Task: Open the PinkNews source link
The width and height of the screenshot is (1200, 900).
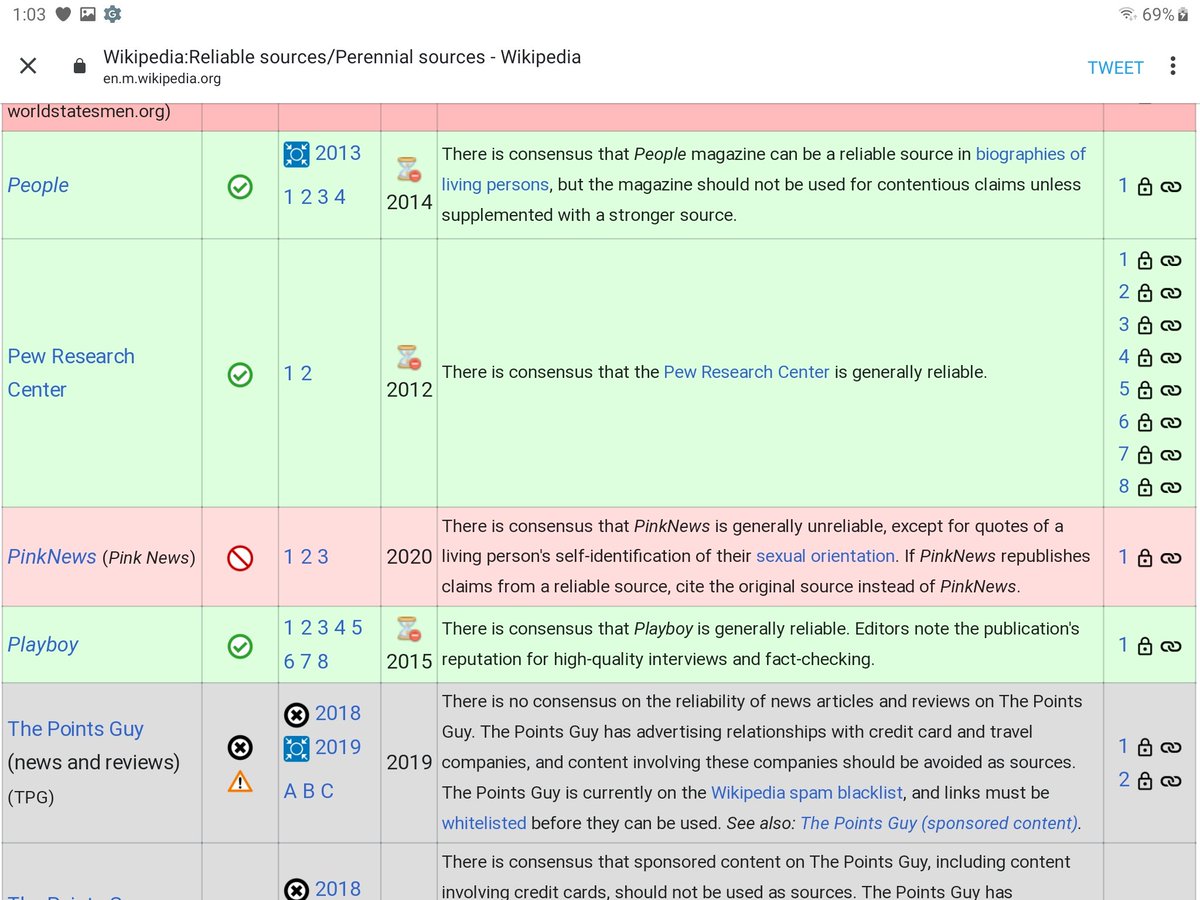Action: [x=52, y=557]
